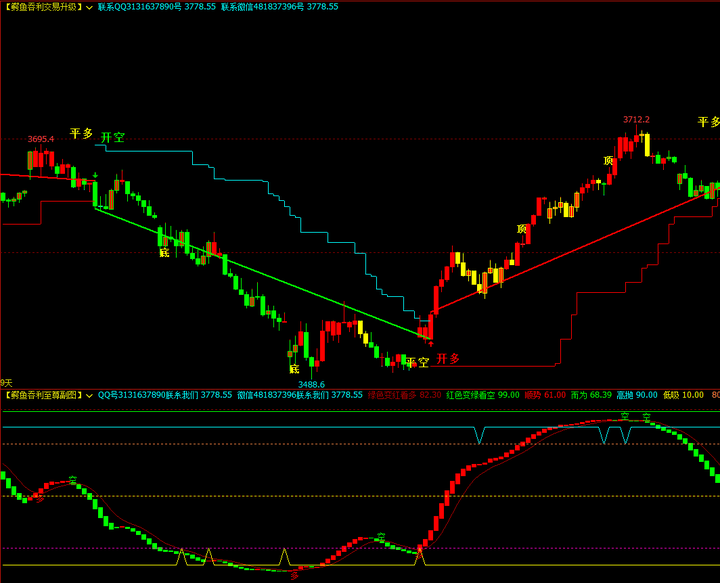Click the red 开多 signal label
This screenshot has height=583, width=720.
[448, 358]
